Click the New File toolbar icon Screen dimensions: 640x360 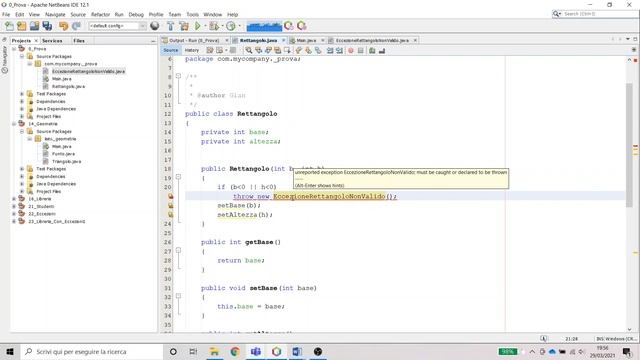click(9, 26)
